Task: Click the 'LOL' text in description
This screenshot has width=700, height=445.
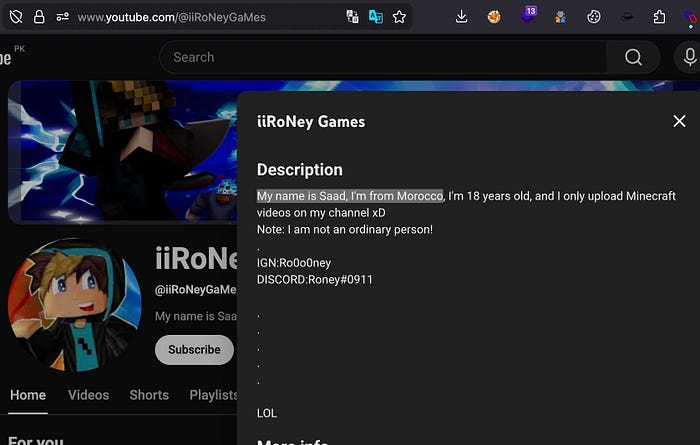Action: coord(267,413)
